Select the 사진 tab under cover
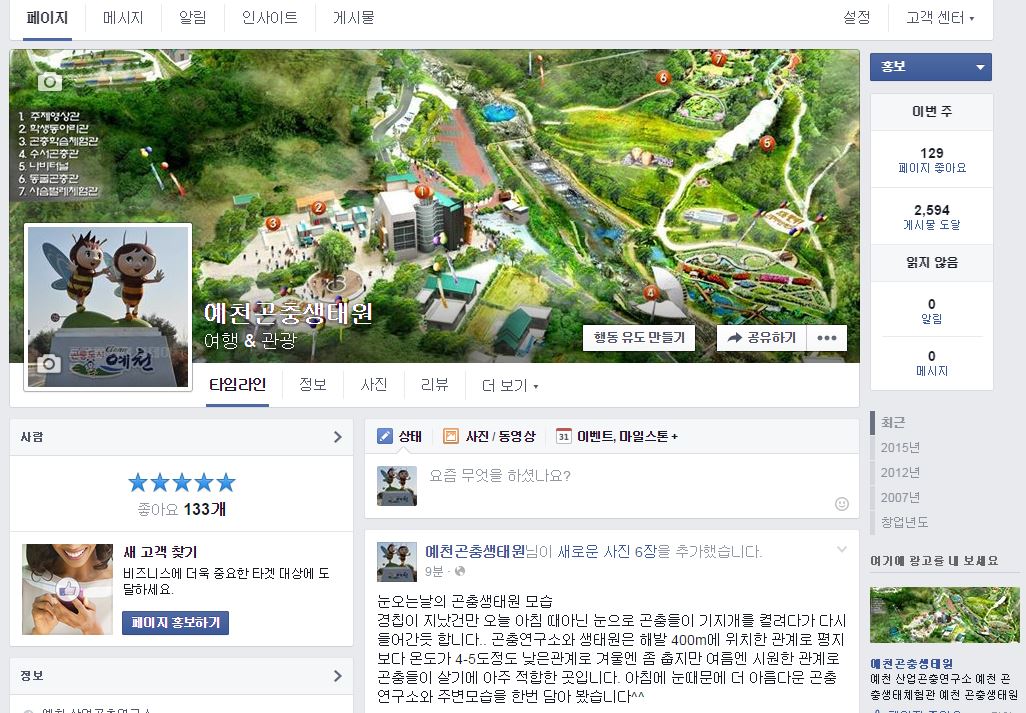 (x=374, y=385)
